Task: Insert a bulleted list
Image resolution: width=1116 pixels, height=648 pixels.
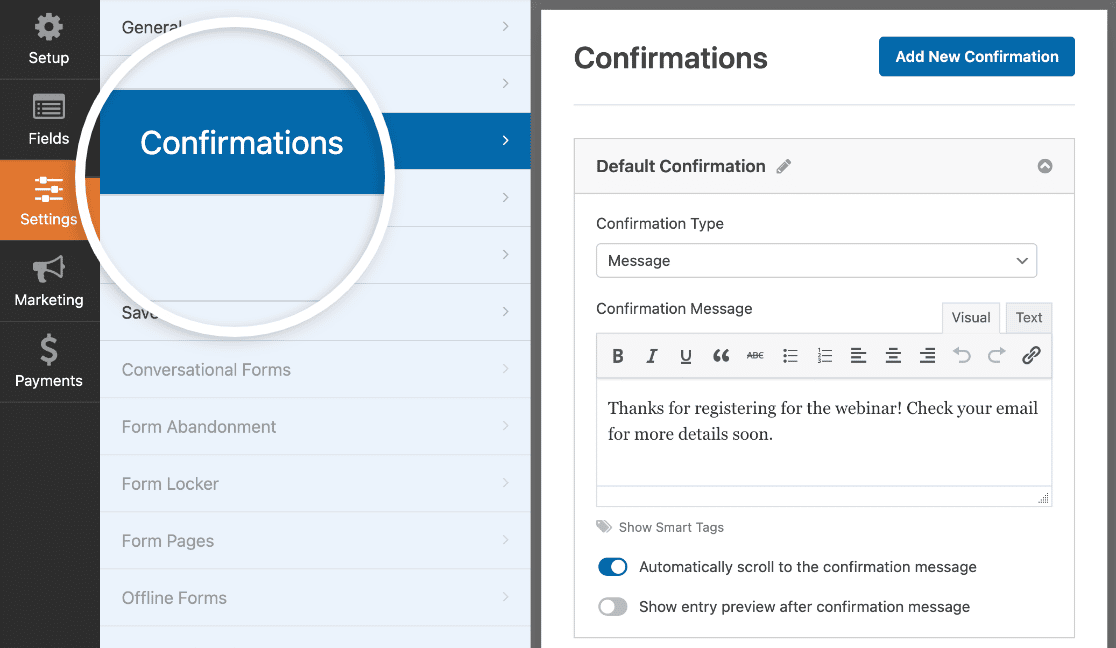Action: pos(790,356)
